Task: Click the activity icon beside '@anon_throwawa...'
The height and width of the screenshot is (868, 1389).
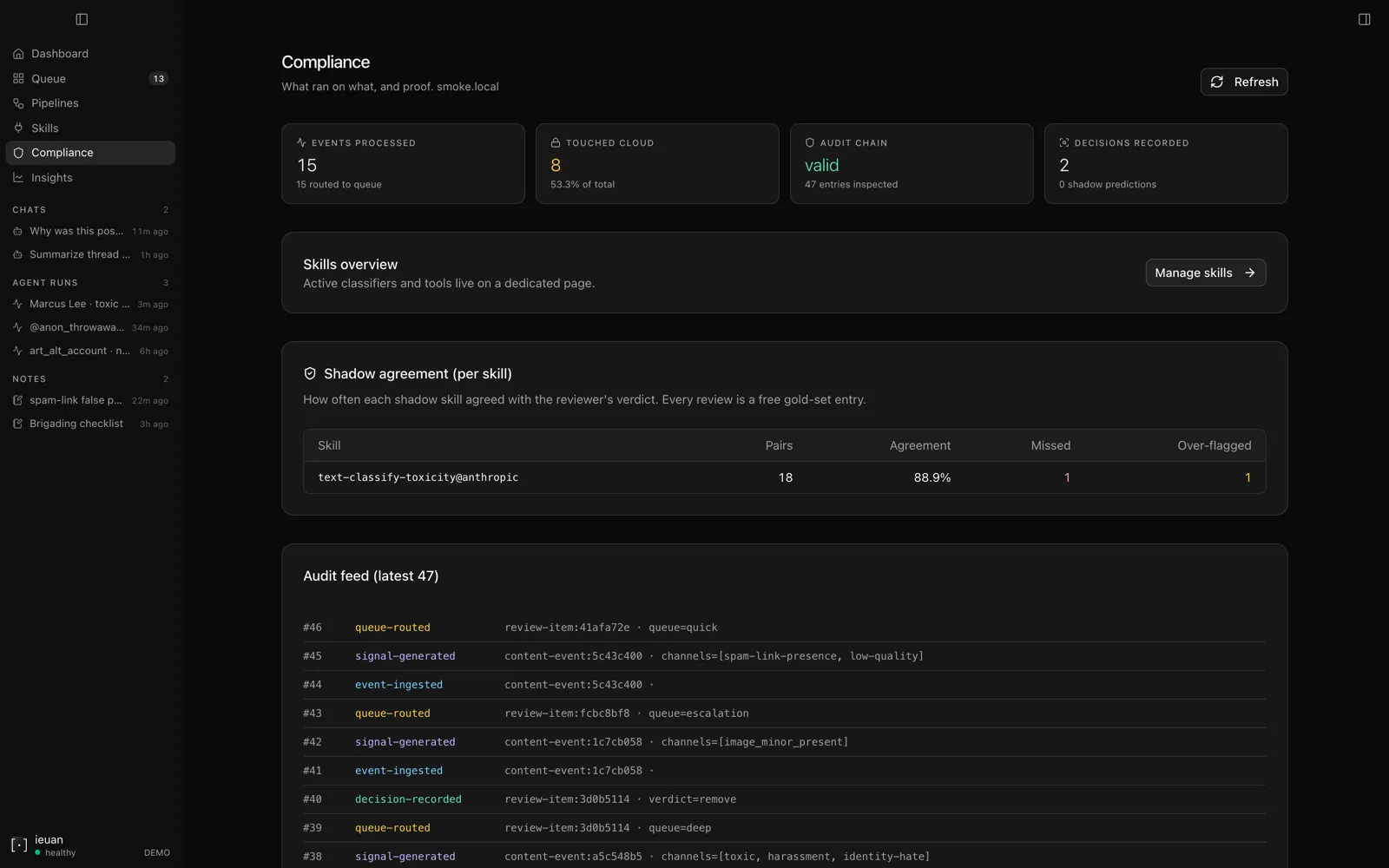Action: coord(17,328)
